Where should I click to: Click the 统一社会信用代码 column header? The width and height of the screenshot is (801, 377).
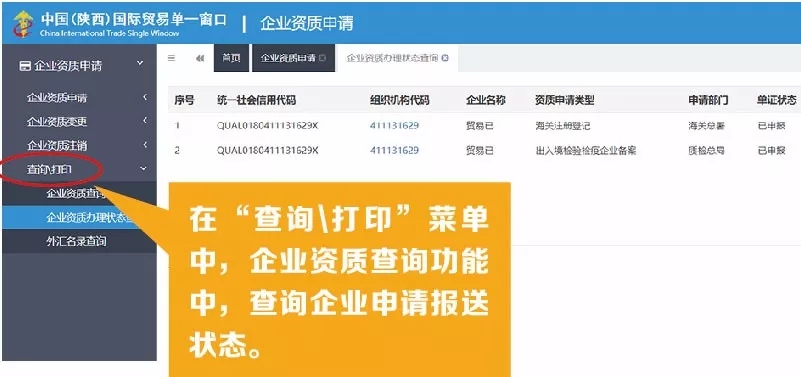[x=256, y=101]
